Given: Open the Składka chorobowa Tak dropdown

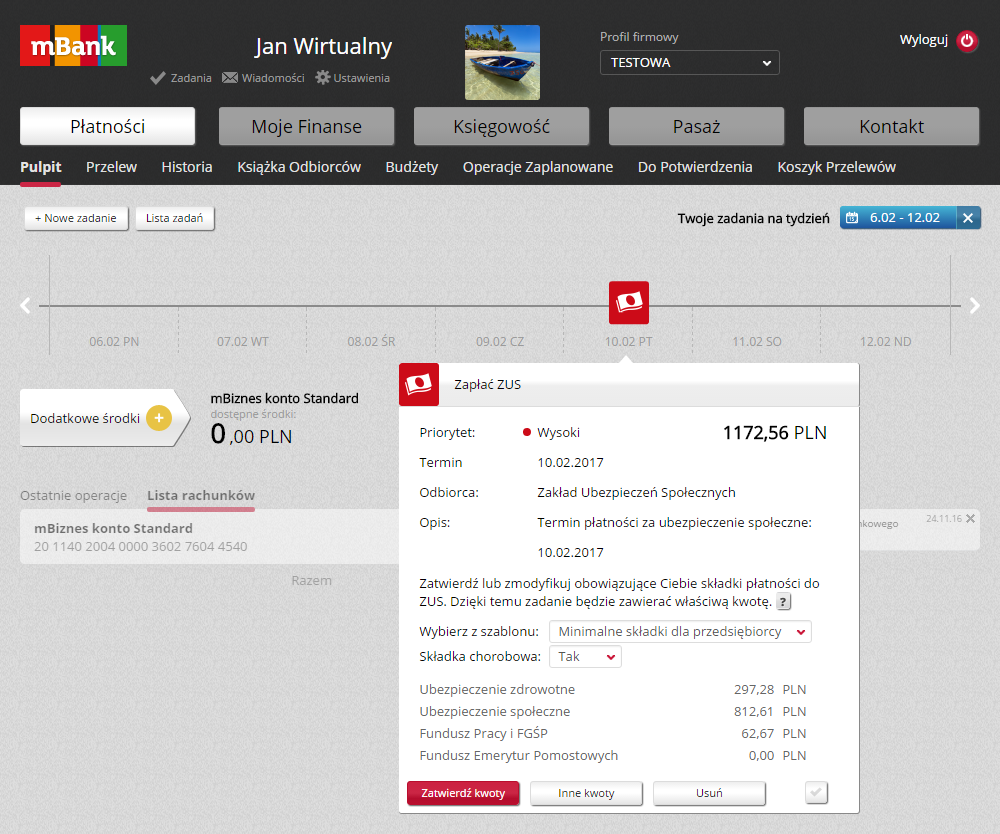Looking at the screenshot, I should pos(585,657).
